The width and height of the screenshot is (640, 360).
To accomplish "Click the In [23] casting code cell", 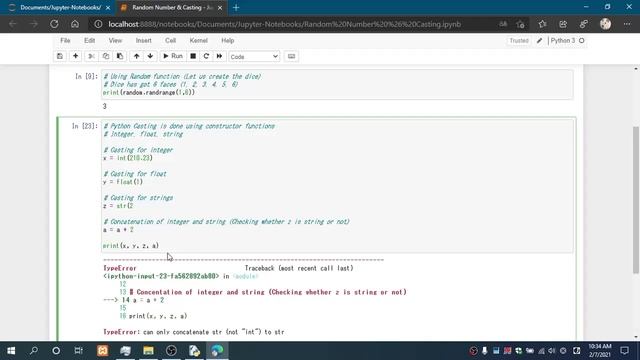I will pyautogui.click(x=337, y=186).
